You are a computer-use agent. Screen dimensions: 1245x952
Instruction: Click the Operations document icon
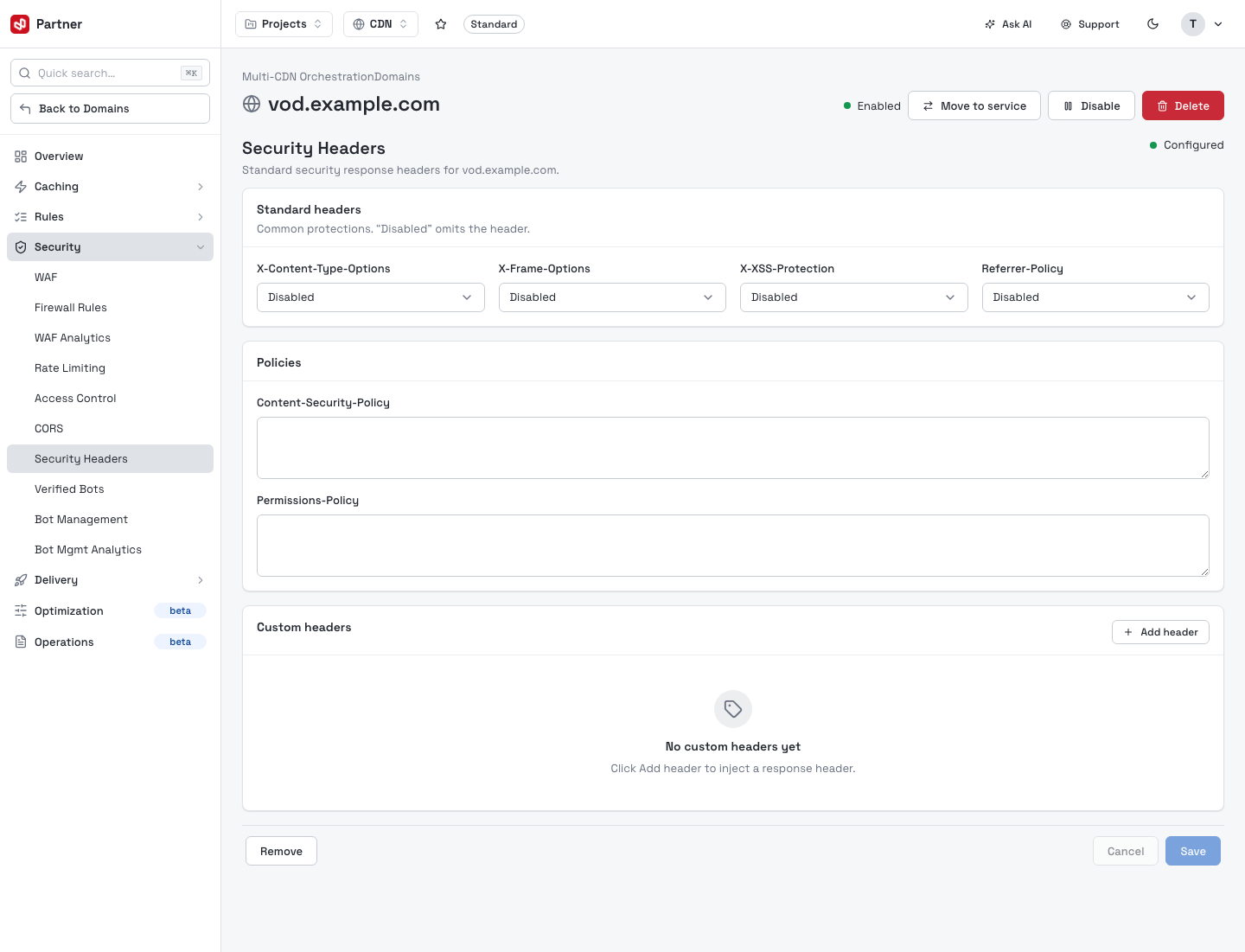click(21, 642)
